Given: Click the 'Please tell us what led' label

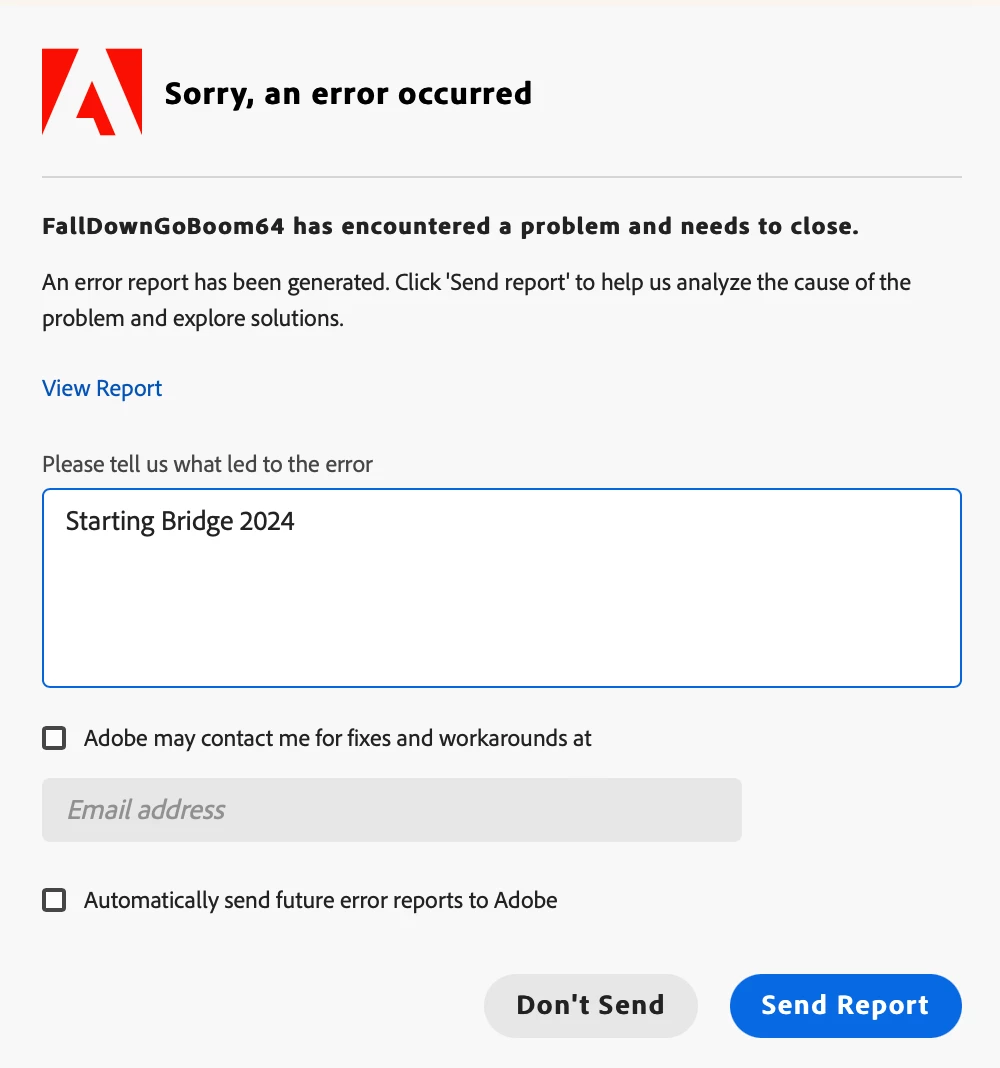Looking at the screenshot, I should point(207,464).
